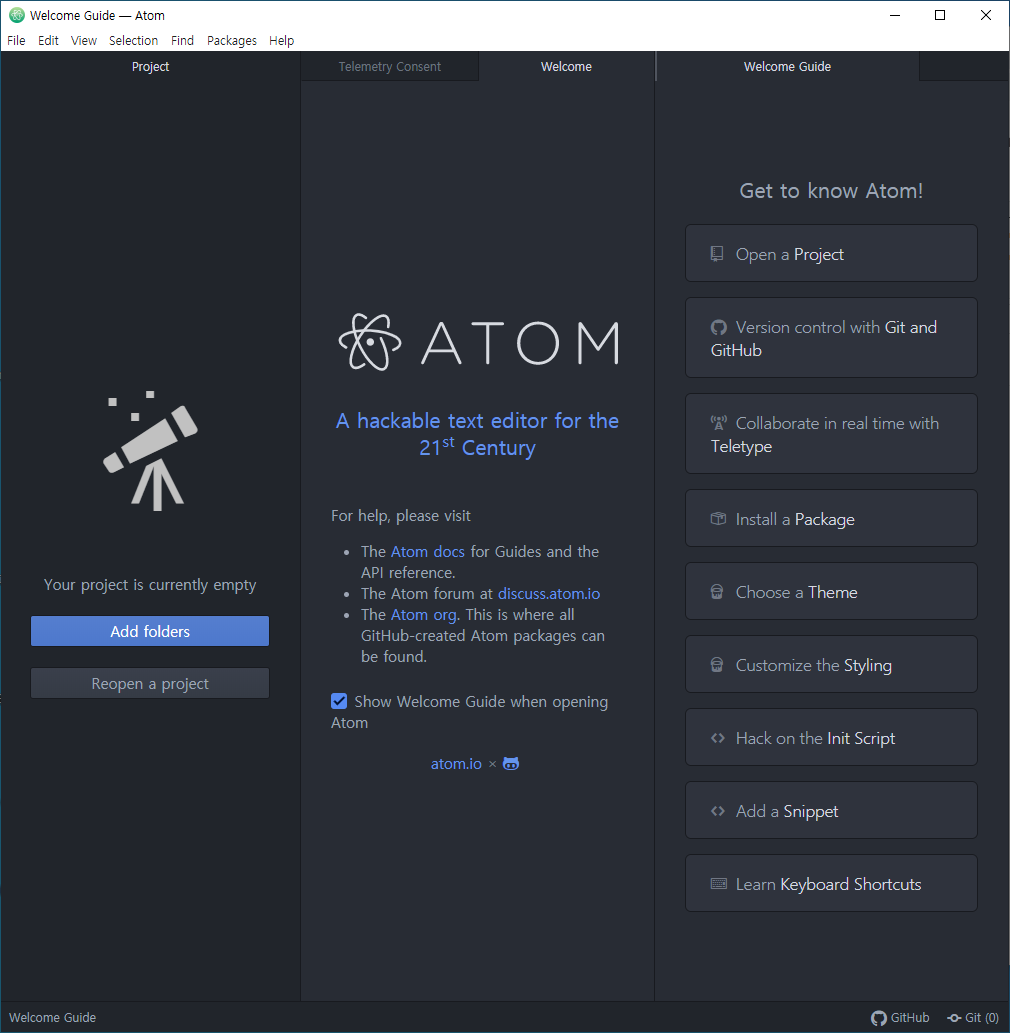Visit the atom.io link
The width and height of the screenshot is (1010, 1033).
[456, 764]
